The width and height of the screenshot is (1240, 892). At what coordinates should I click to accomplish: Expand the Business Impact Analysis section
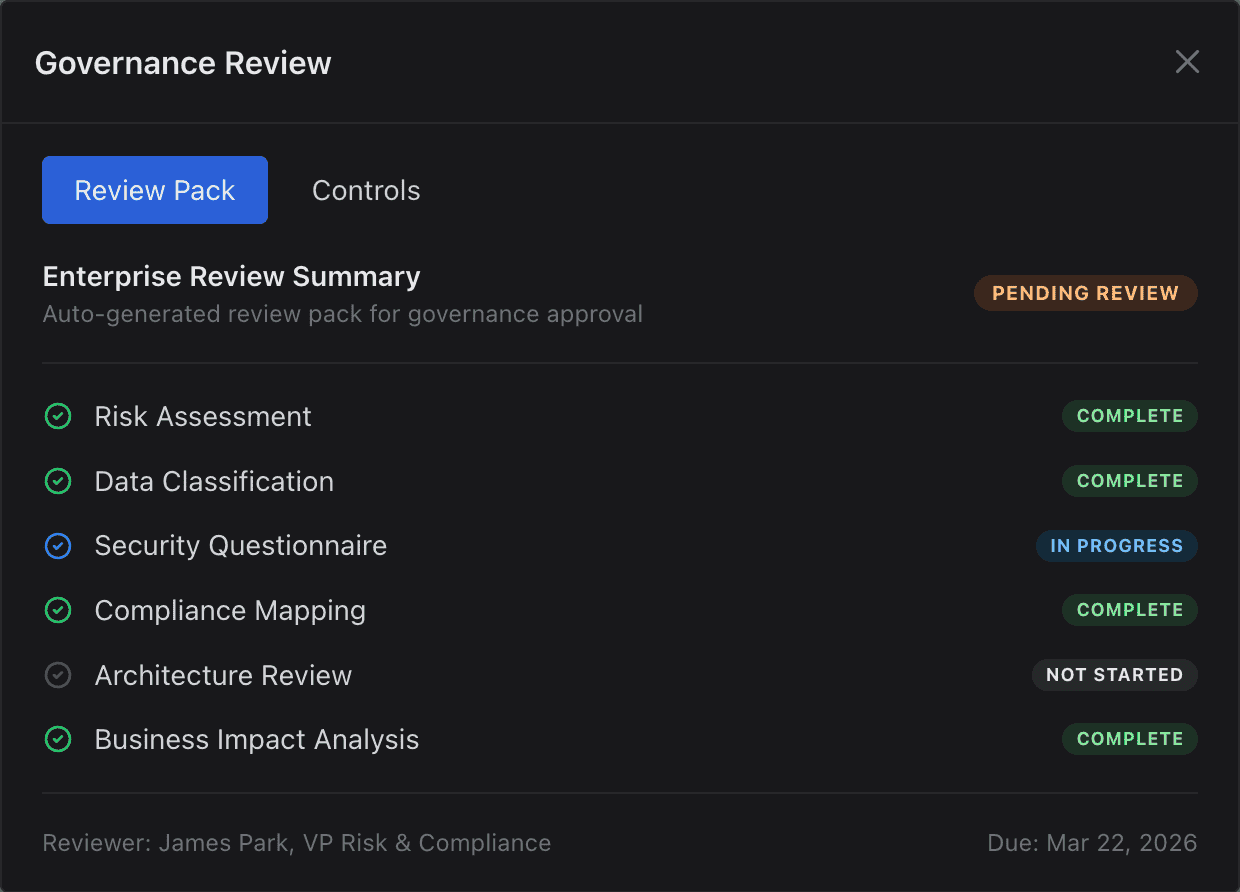(256, 739)
